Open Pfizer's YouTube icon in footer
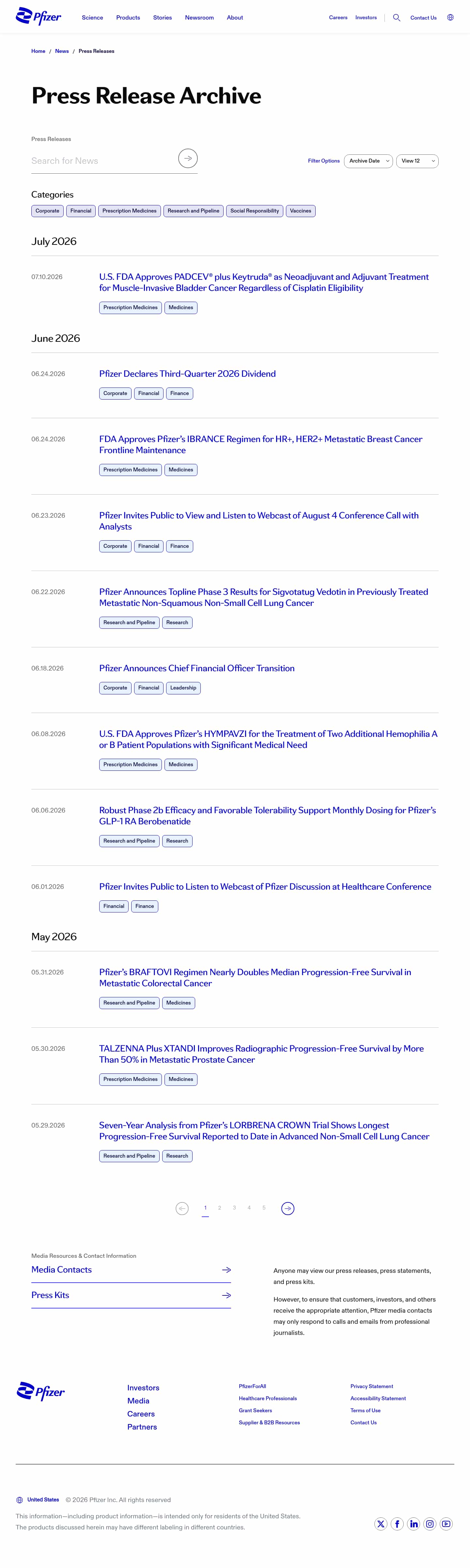This screenshot has height=1568, width=470. tap(447, 1524)
